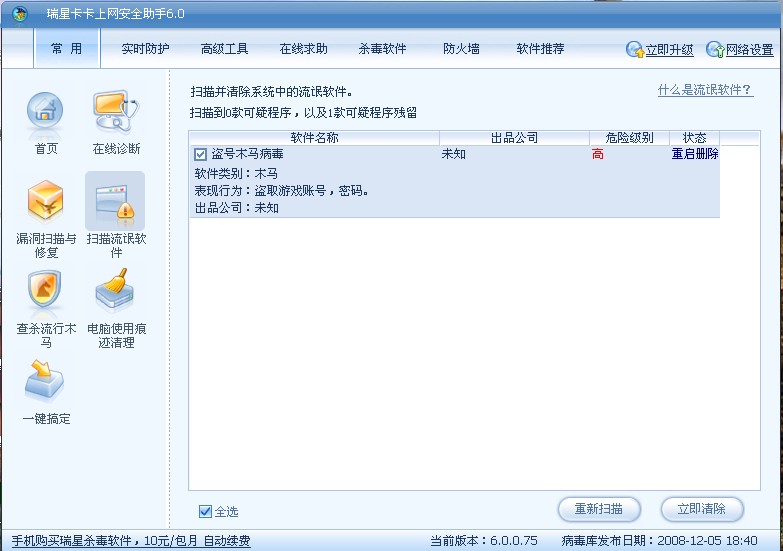
Task: Open the 网络设置 link
Action: click(749, 50)
